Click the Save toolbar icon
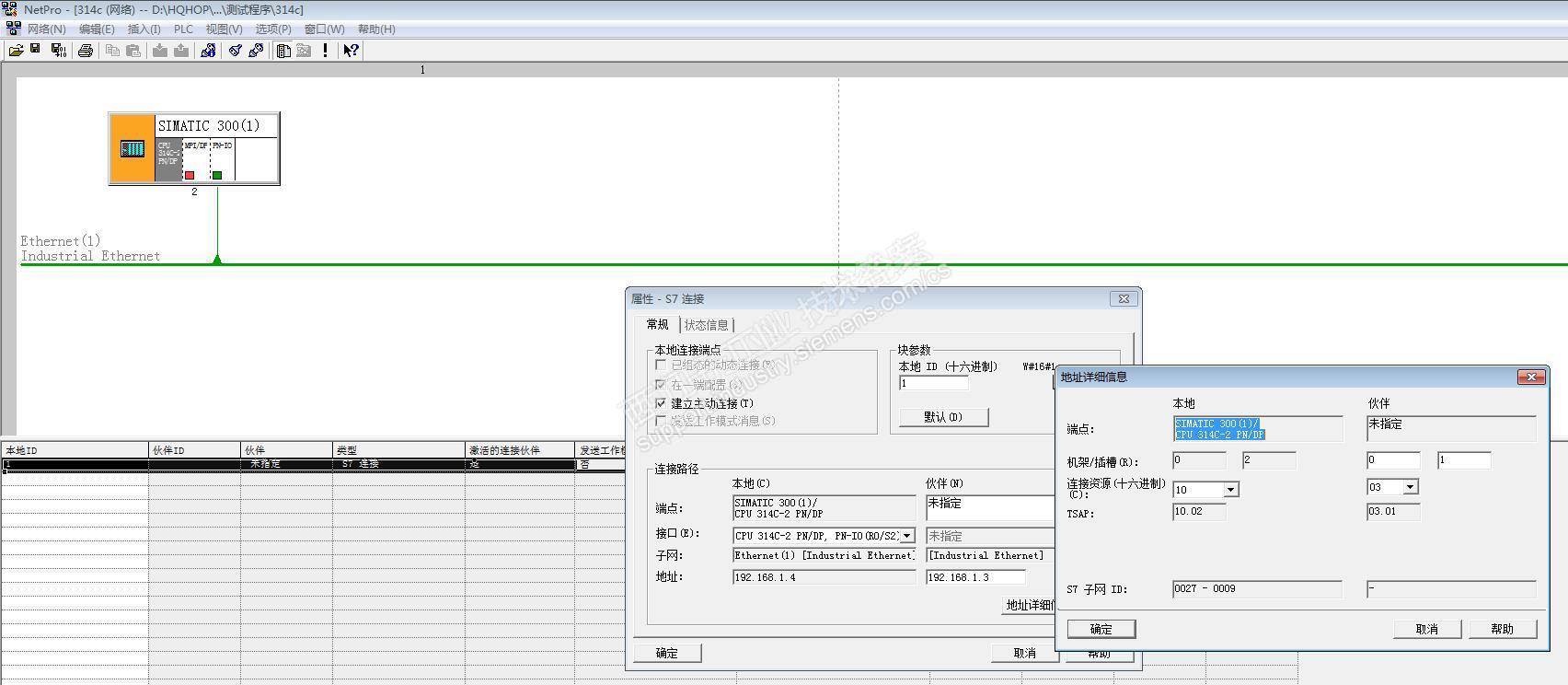Image resolution: width=1568 pixels, height=685 pixels. point(36,50)
